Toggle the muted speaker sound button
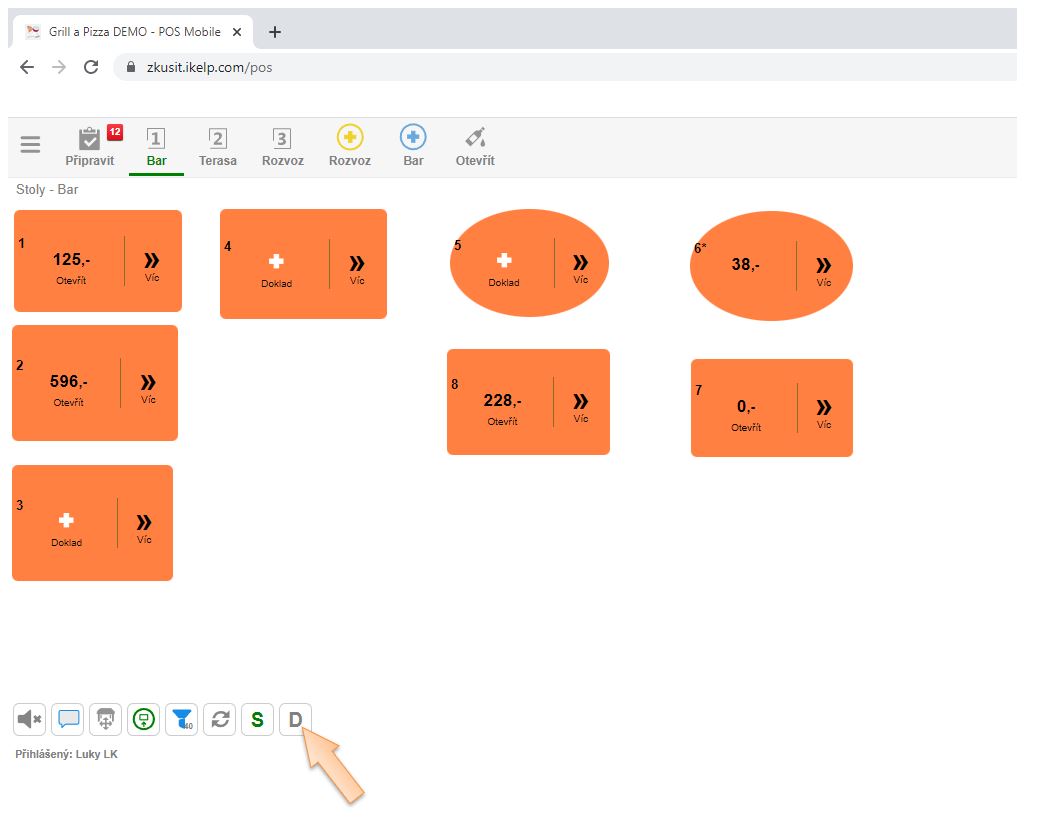The image size is (1040, 823). point(30,719)
